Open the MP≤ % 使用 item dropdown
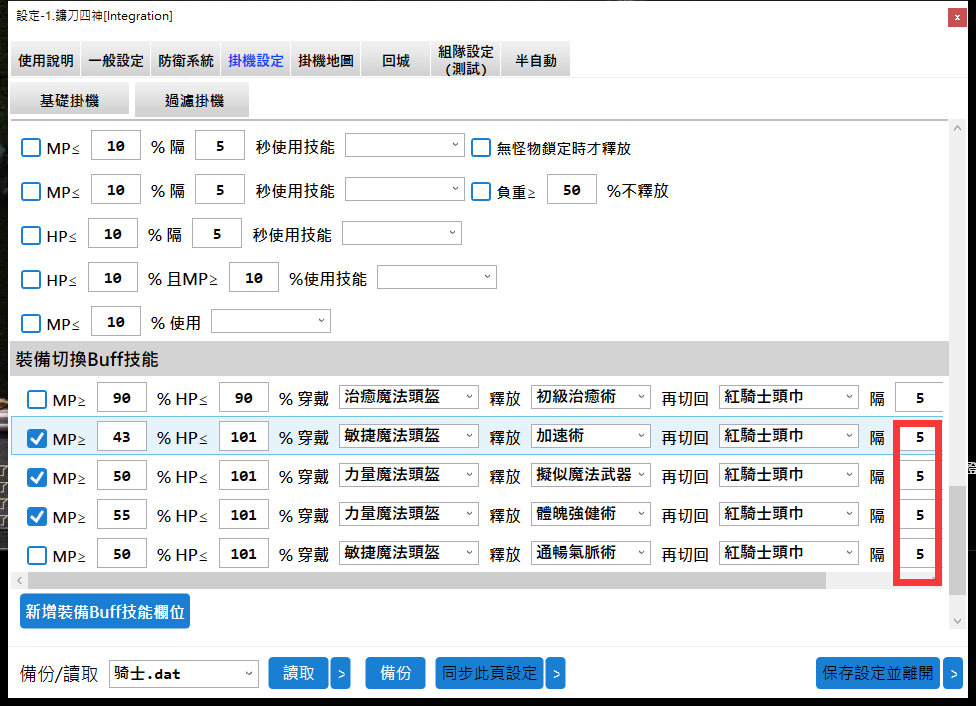The image size is (976, 706). pyautogui.click(x=271, y=321)
